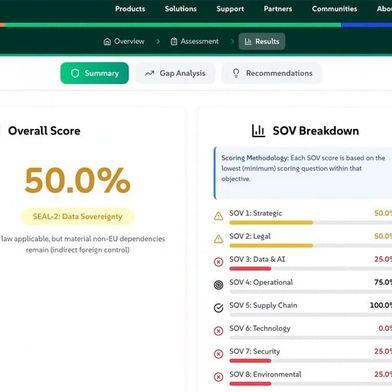The image size is (392, 392).
Task: Click the shield icon on Summary tab
Action: pyautogui.click(x=75, y=73)
